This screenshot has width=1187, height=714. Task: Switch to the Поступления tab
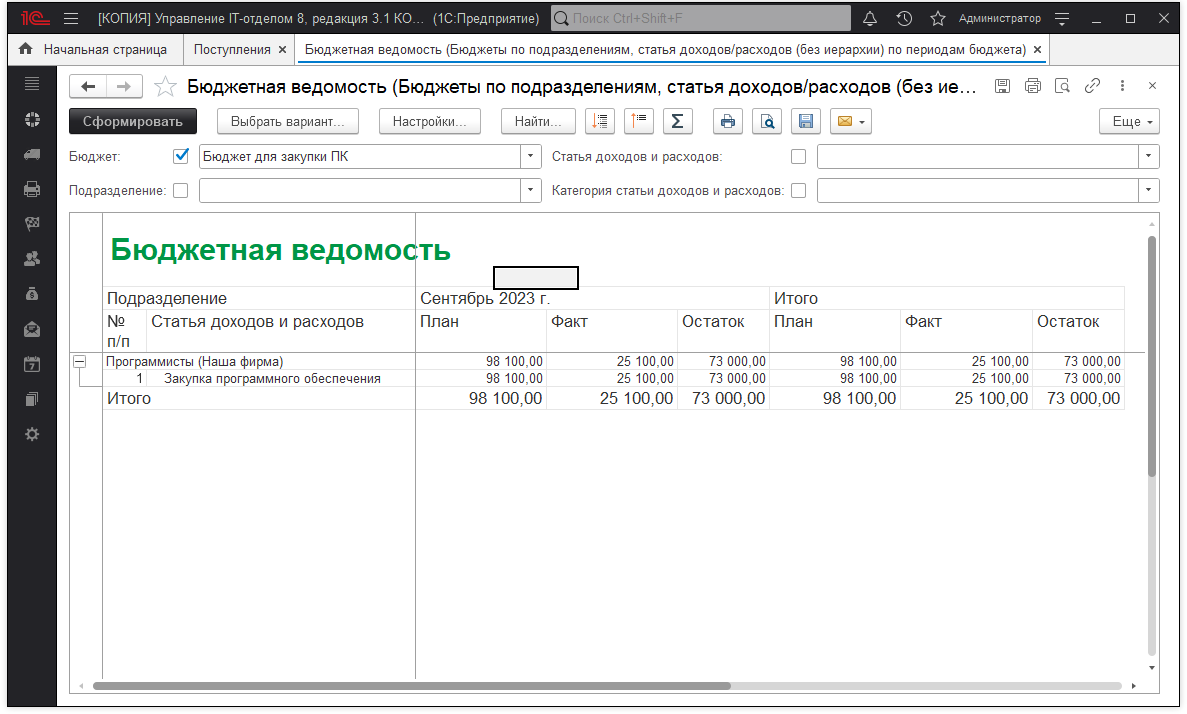click(232, 49)
